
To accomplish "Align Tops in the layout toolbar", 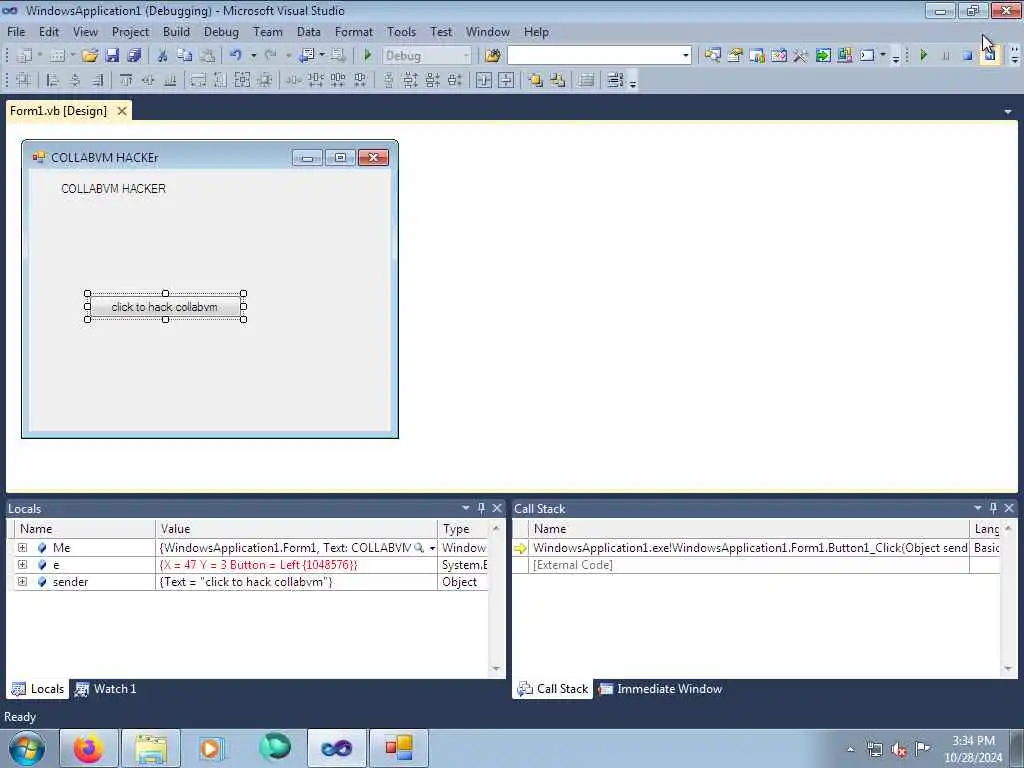I will click(126, 80).
